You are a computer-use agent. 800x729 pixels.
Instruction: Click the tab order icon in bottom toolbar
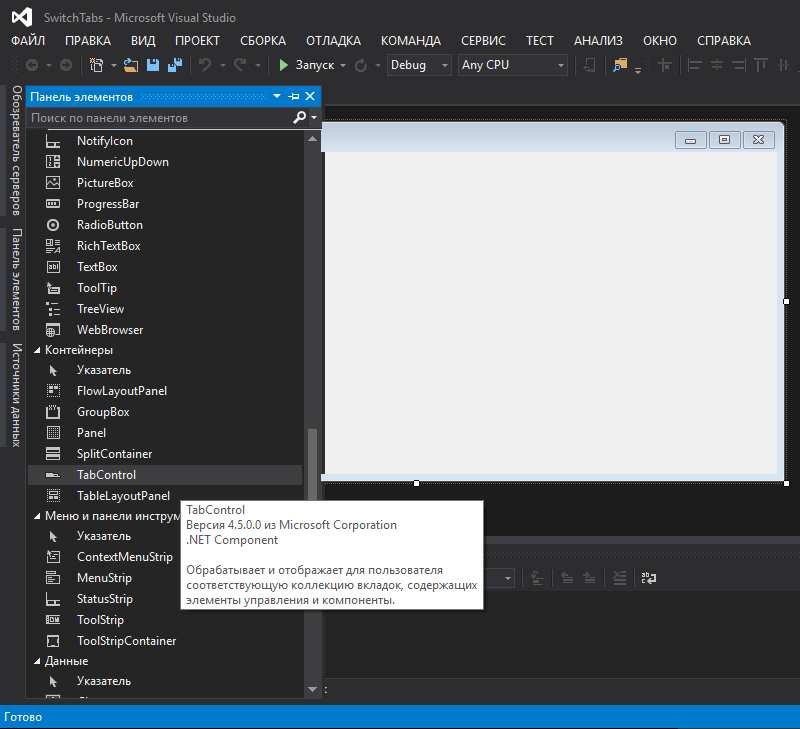point(648,578)
